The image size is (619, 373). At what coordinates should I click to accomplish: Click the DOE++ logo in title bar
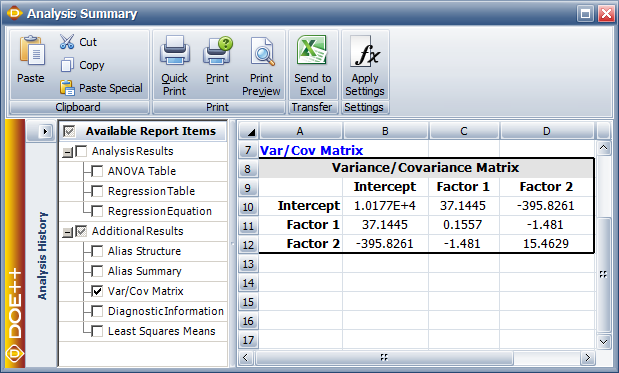tap(15, 13)
